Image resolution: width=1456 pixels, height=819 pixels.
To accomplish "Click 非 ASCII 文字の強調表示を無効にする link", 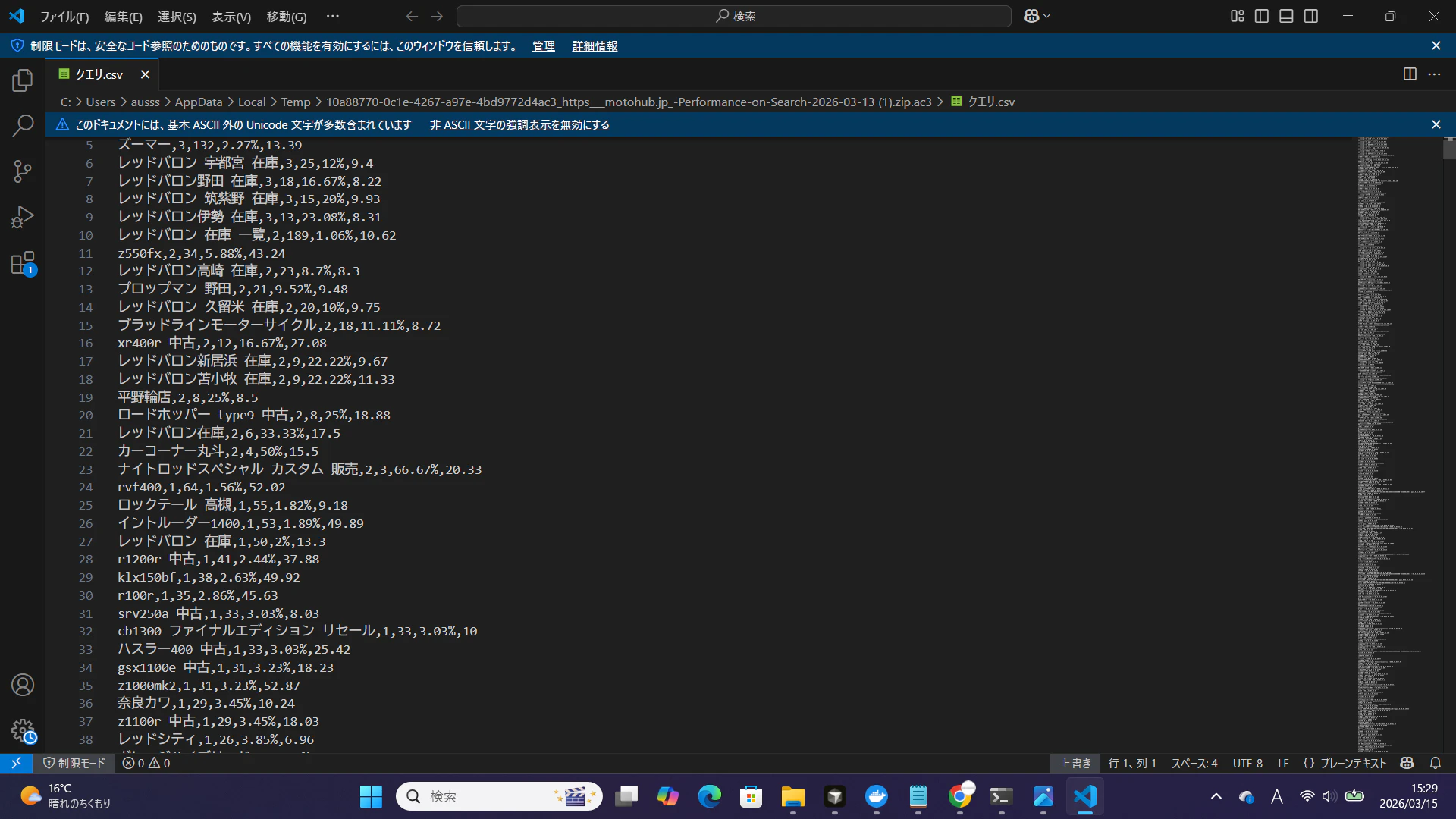I will [519, 124].
